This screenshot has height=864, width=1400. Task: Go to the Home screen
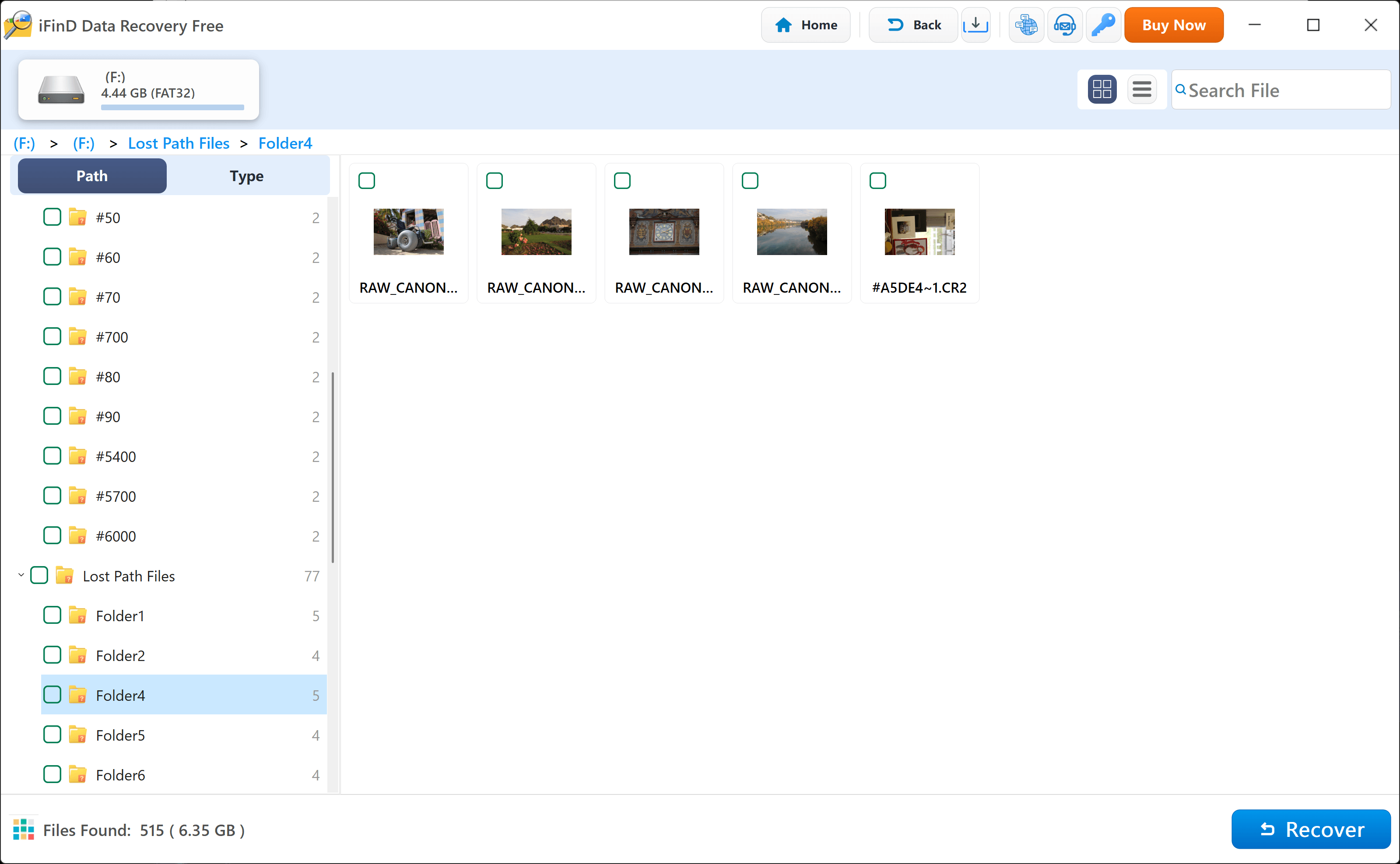pos(806,25)
